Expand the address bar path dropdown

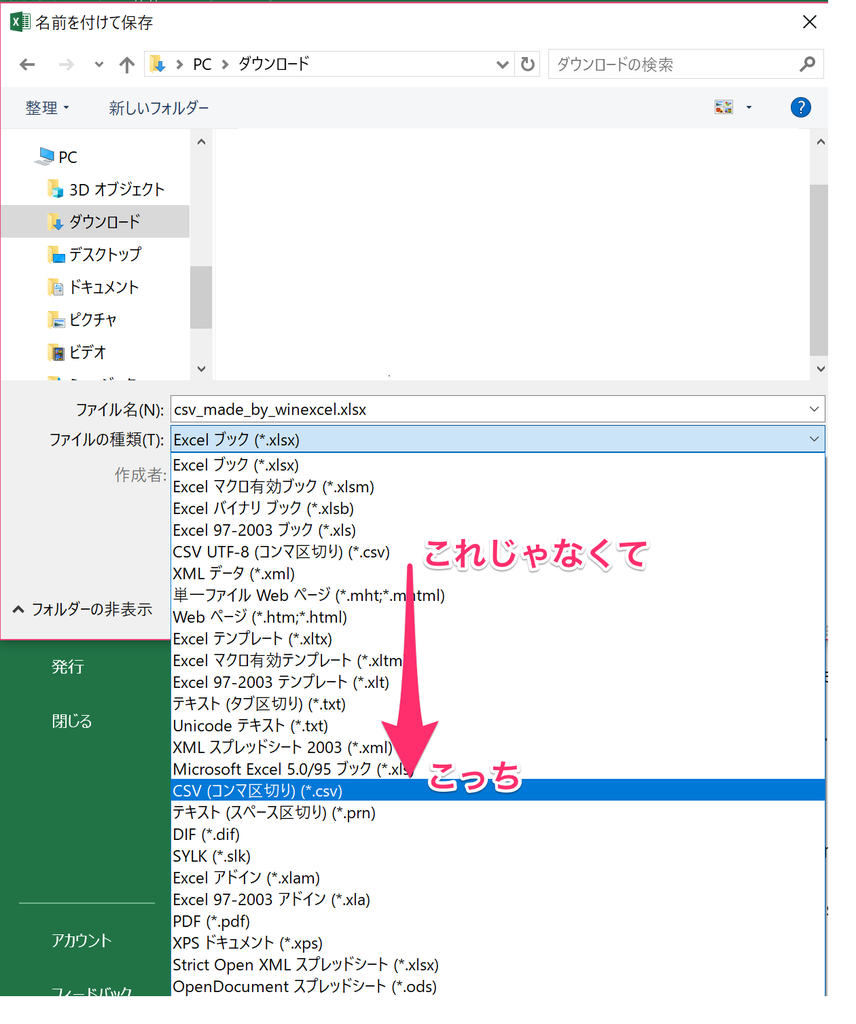click(x=502, y=64)
